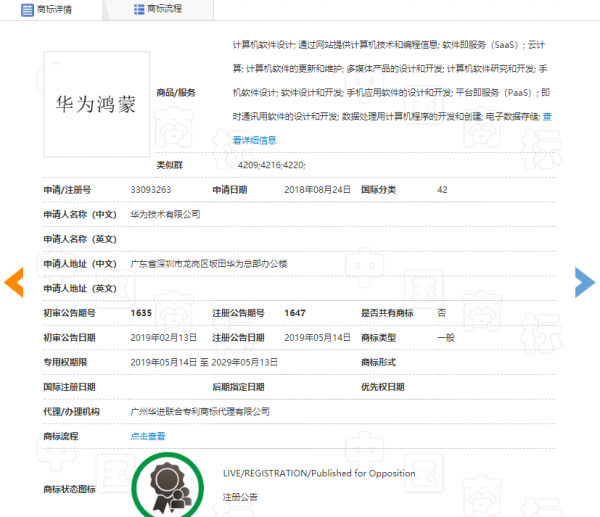Click the international class value 42

(x=442, y=189)
